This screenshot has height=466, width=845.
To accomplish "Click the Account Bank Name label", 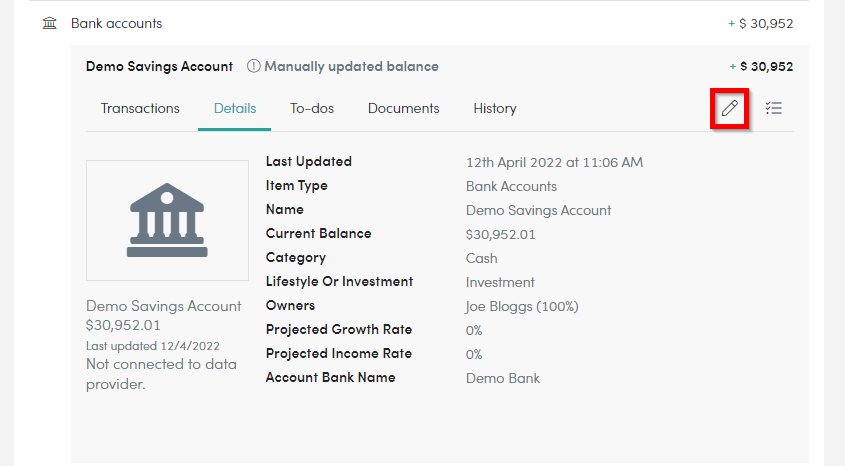I will 330,377.
